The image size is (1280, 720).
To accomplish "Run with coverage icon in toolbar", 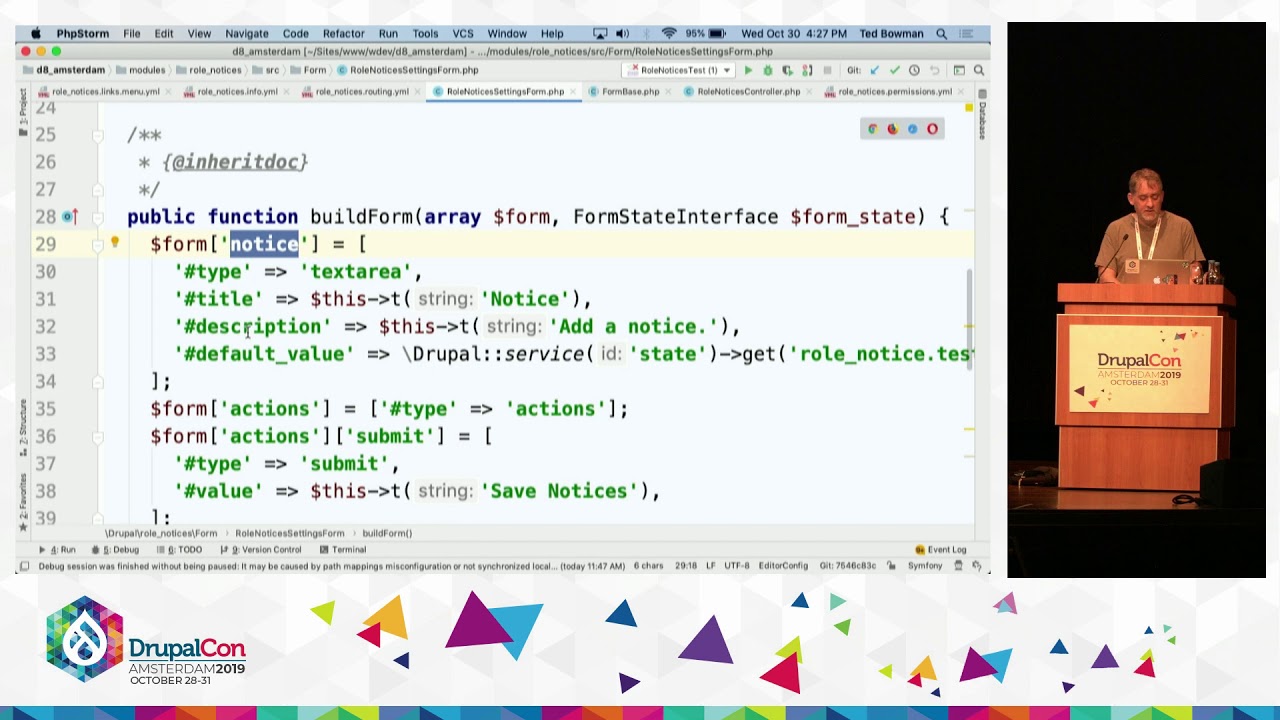I will click(788, 70).
